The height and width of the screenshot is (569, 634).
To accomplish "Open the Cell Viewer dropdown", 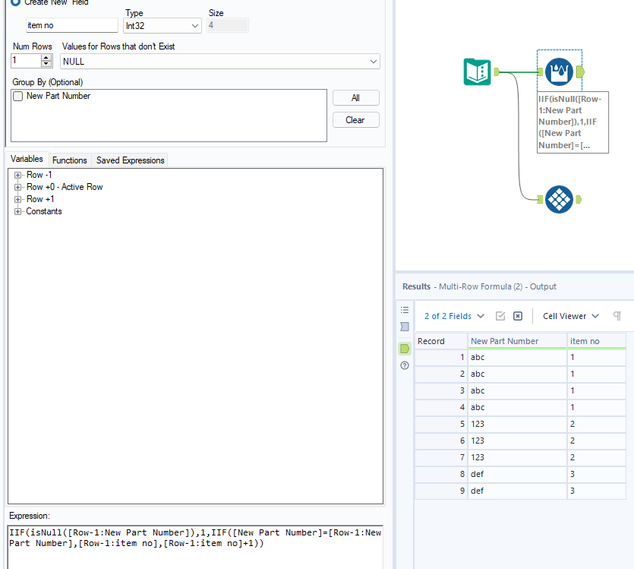I will point(571,316).
